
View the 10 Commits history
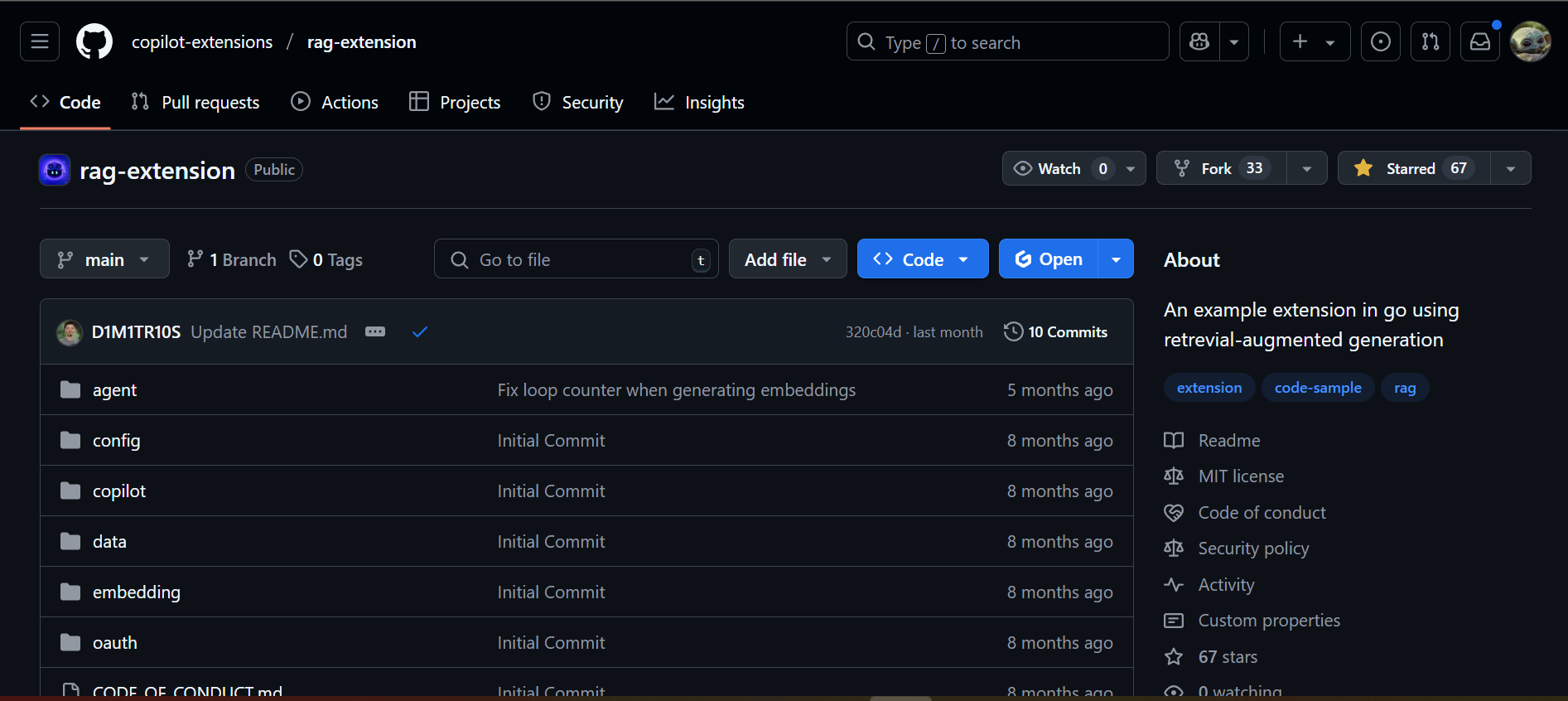1056,331
